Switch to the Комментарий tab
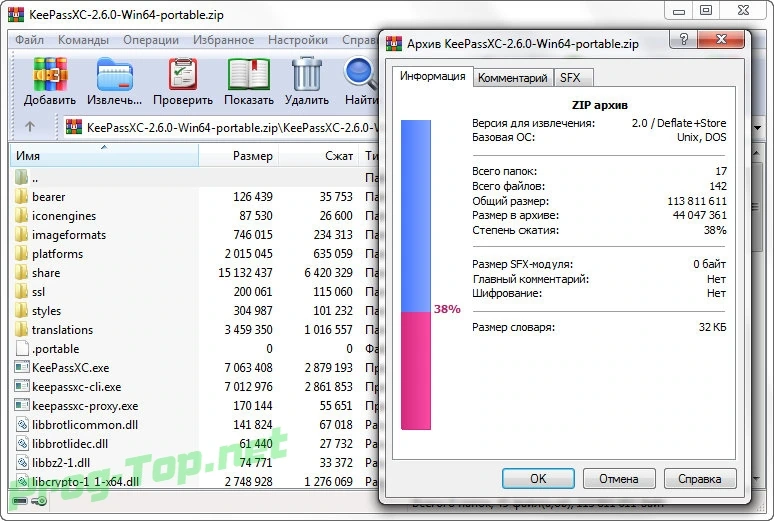 (x=512, y=78)
